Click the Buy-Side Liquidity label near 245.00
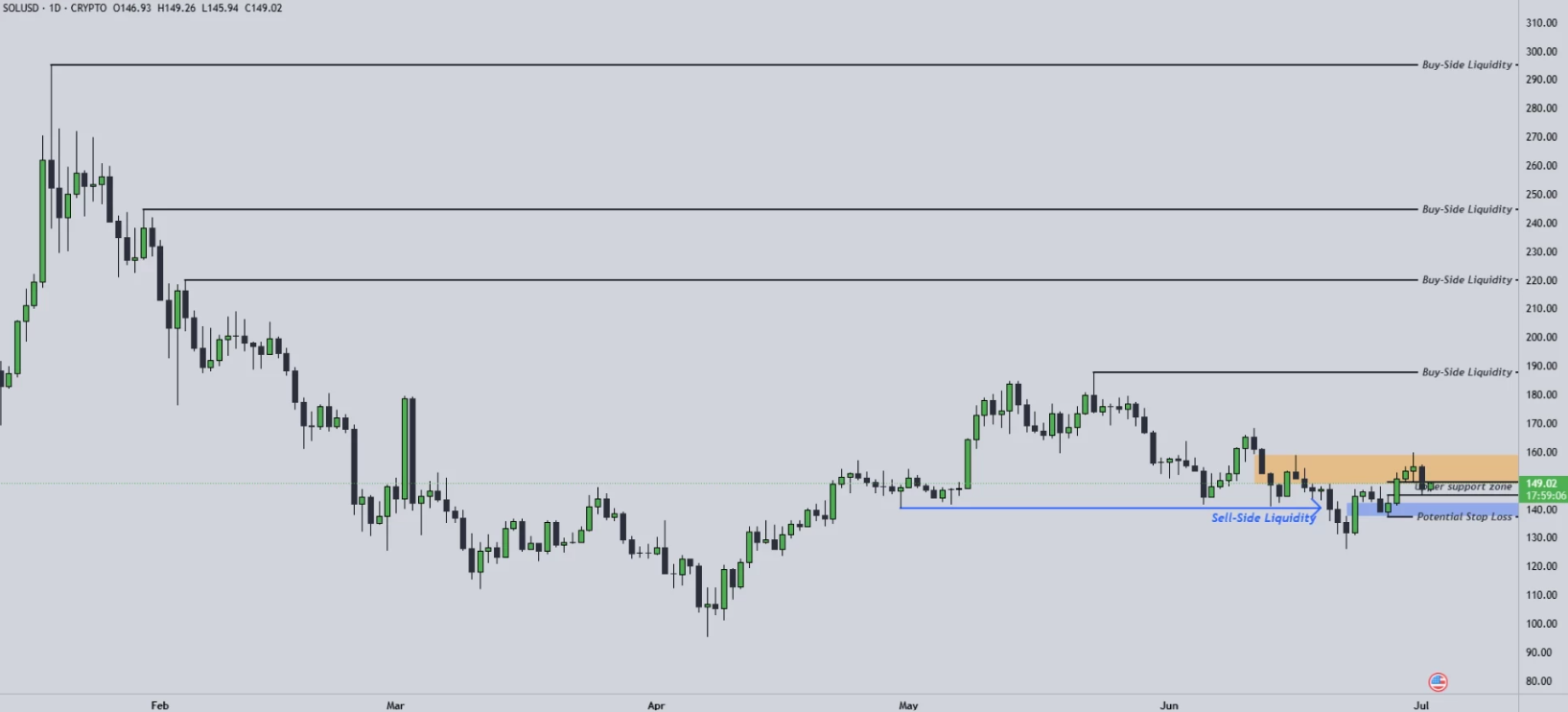The image size is (1568, 712). (1466, 209)
